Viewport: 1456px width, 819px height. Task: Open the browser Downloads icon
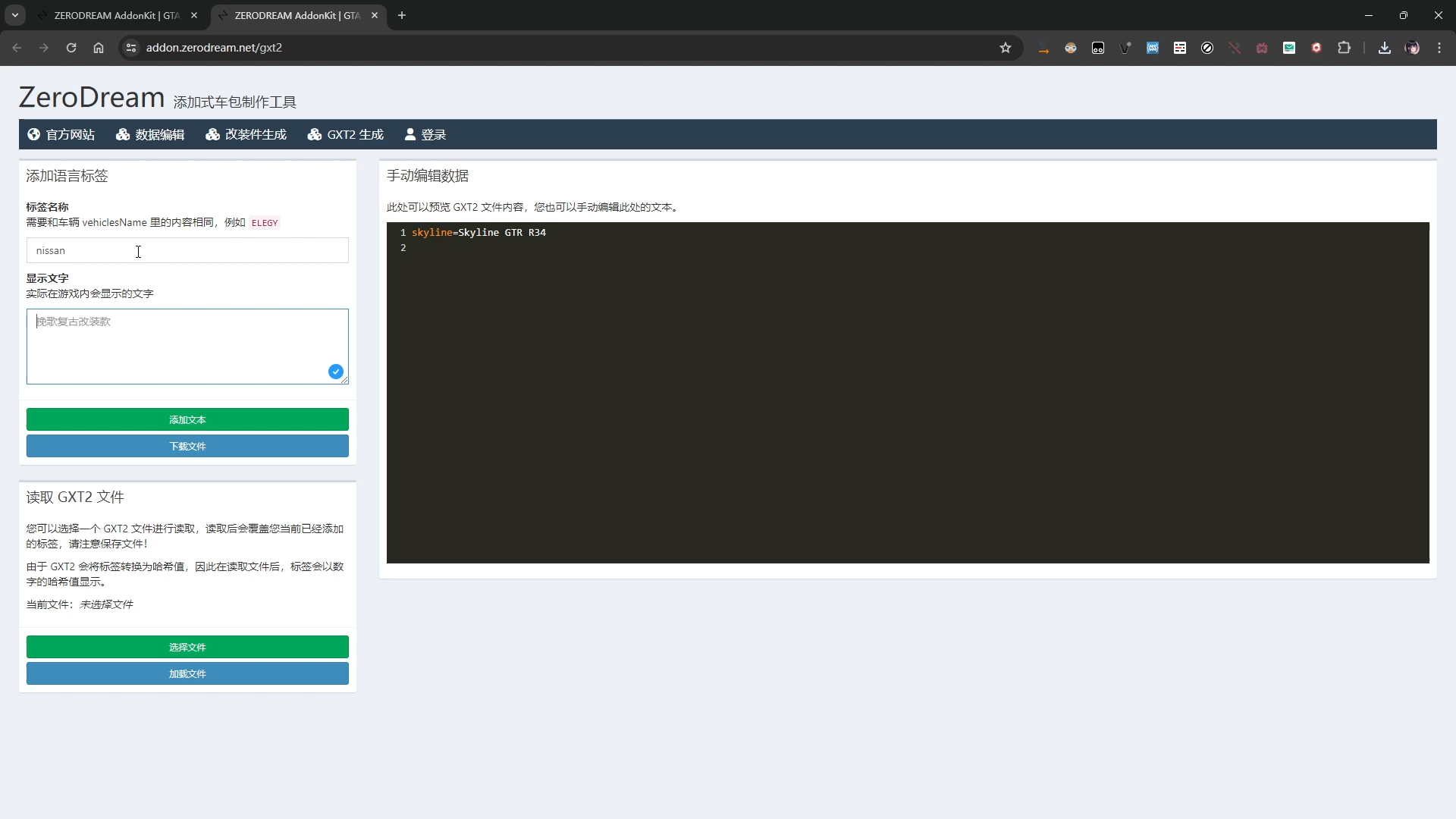click(1385, 48)
